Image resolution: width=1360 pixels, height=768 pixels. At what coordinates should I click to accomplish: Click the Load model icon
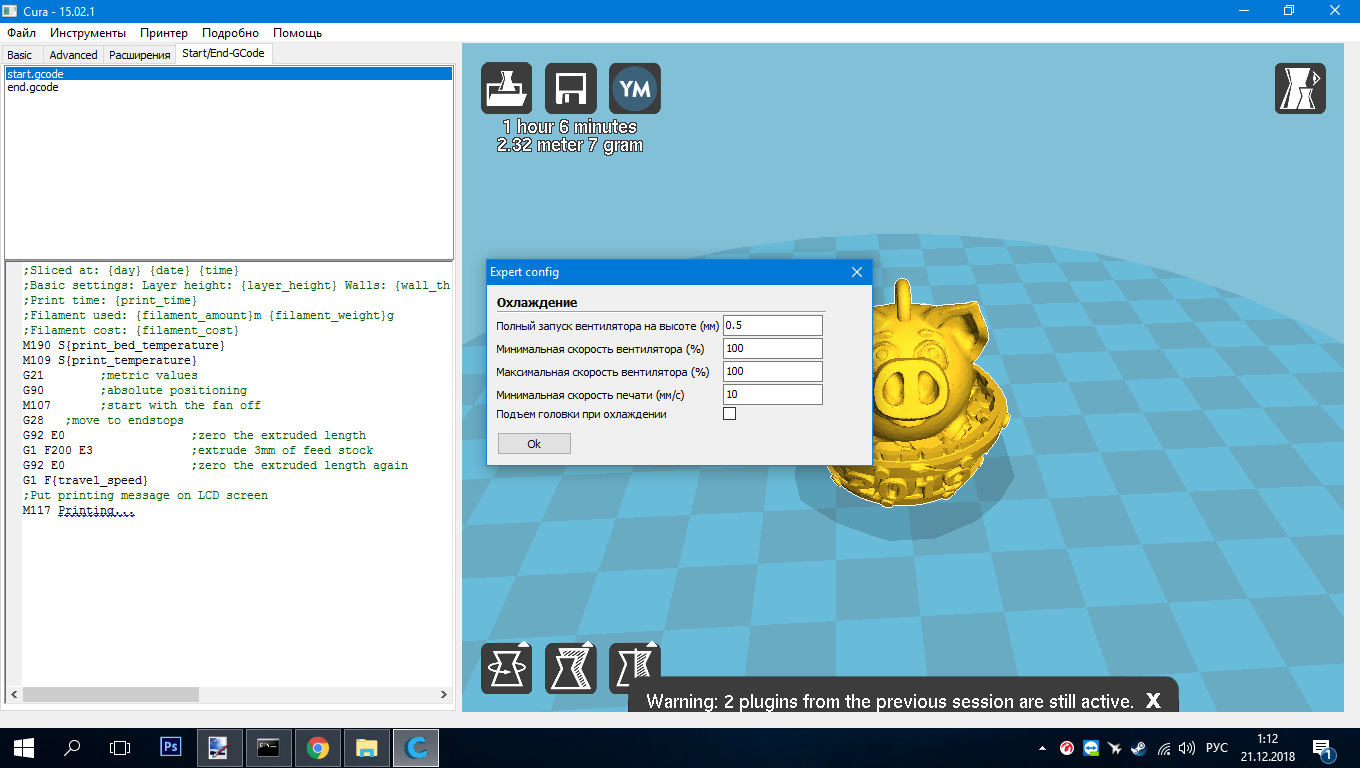pyautogui.click(x=507, y=88)
